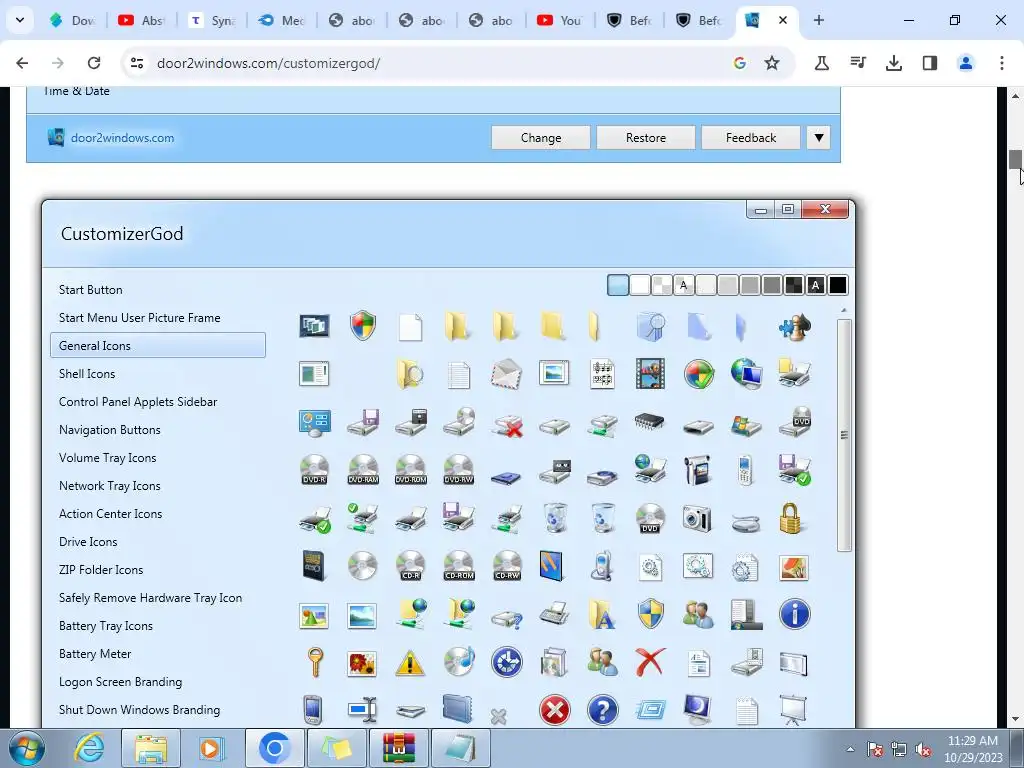1024x768 pixels.
Task: Click the DVD-RAM disc icon
Action: tap(363, 470)
